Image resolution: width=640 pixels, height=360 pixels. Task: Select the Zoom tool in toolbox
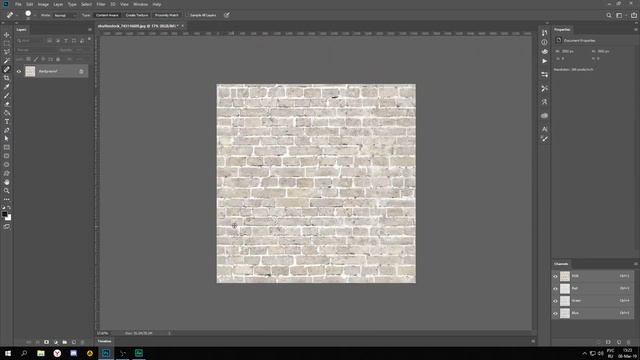(7, 191)
